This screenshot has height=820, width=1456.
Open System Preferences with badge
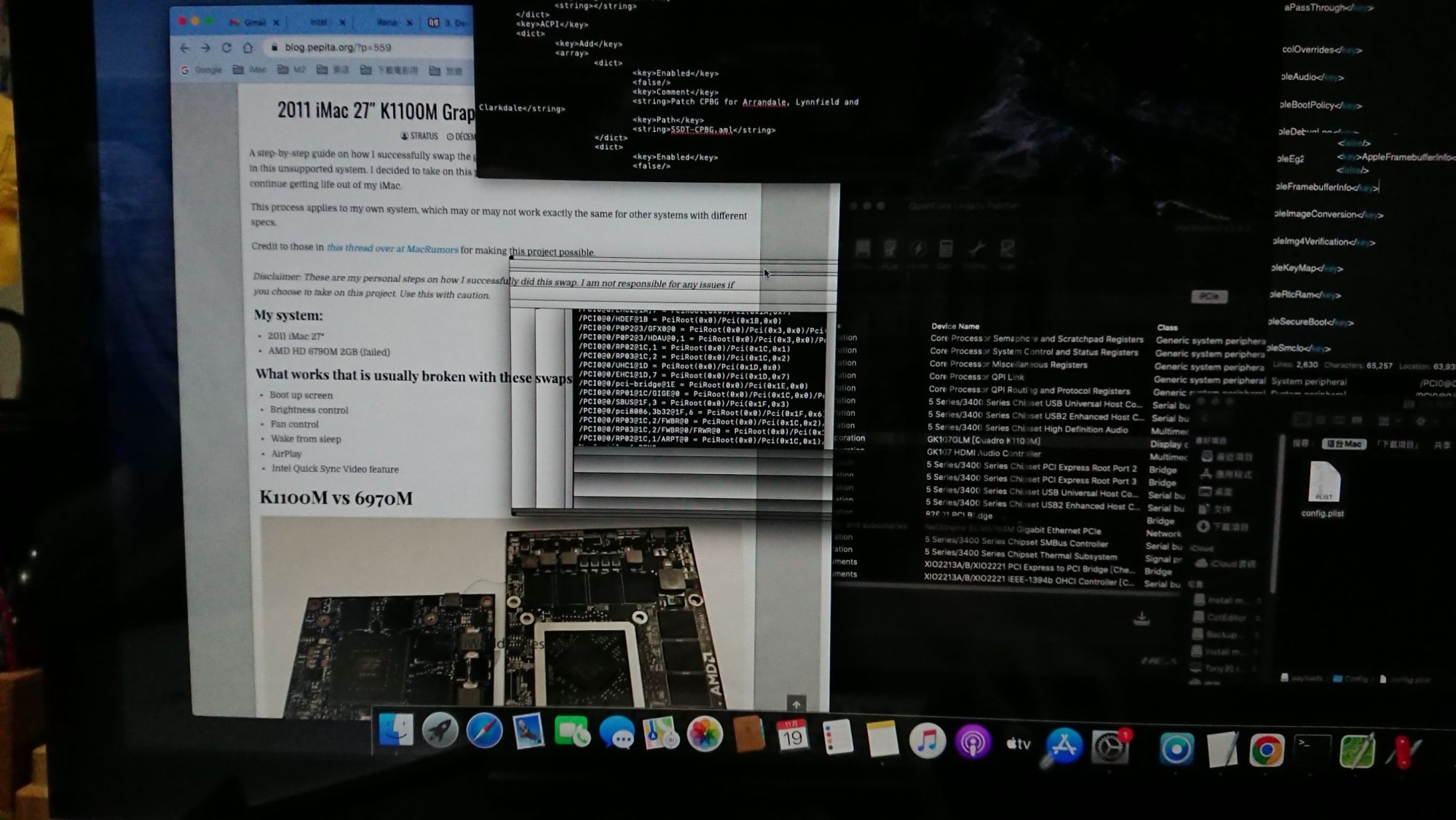coord(1109,746)
